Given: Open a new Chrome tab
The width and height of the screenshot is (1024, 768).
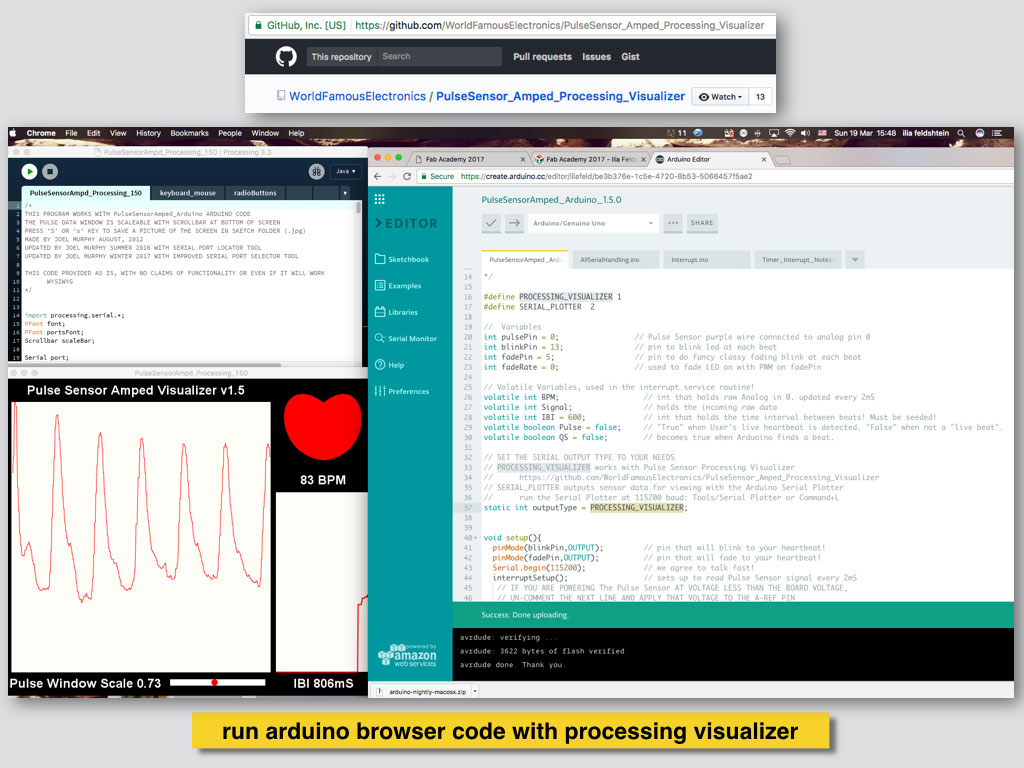Looking at the screenshot, I should point(782,159).
